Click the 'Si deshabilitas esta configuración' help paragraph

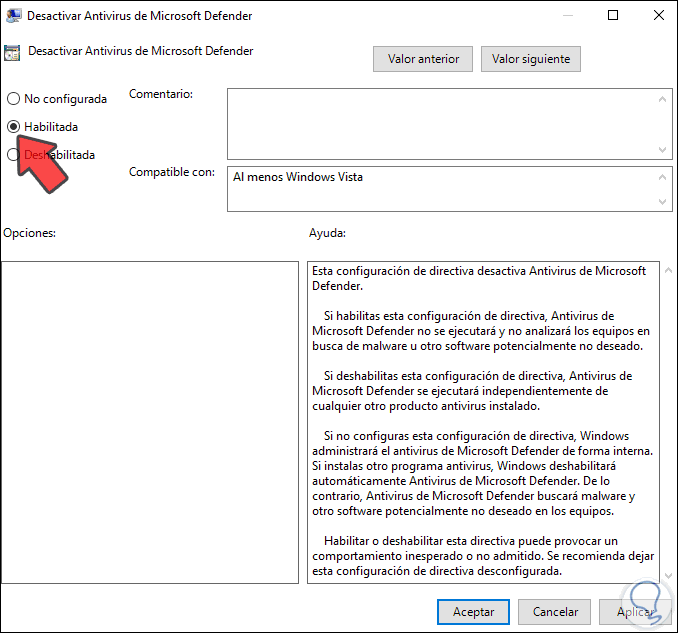pyautogui.click(x=472, y=391)
